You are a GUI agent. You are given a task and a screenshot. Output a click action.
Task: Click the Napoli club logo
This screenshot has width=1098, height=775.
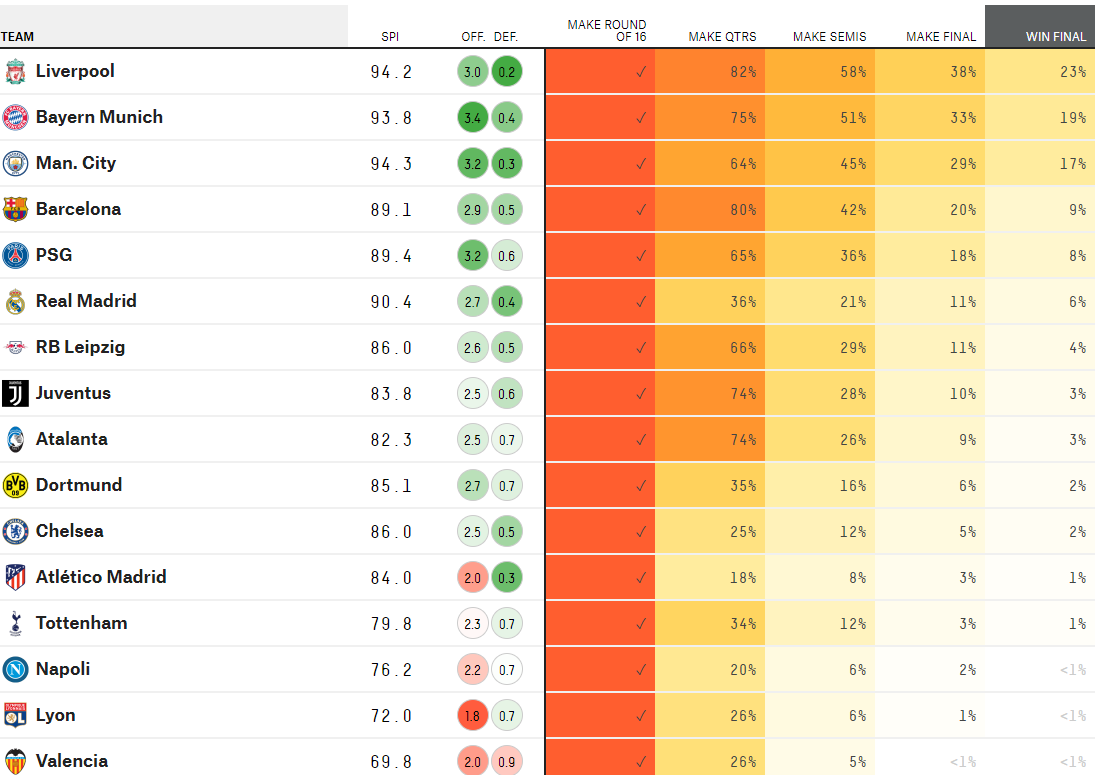click(15, 670)
